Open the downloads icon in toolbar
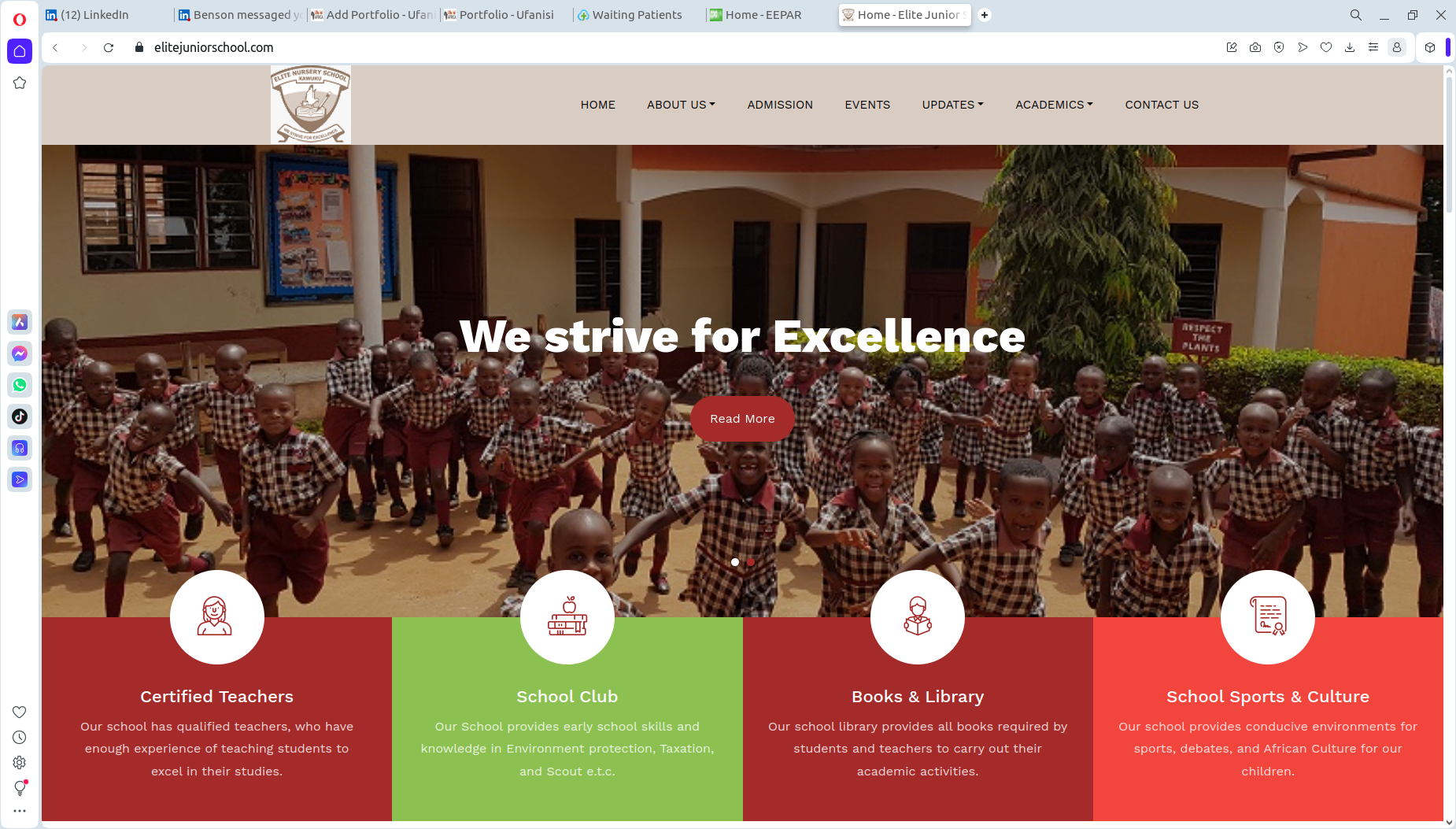1456x829 pixels. click(x=1350, y=47)
